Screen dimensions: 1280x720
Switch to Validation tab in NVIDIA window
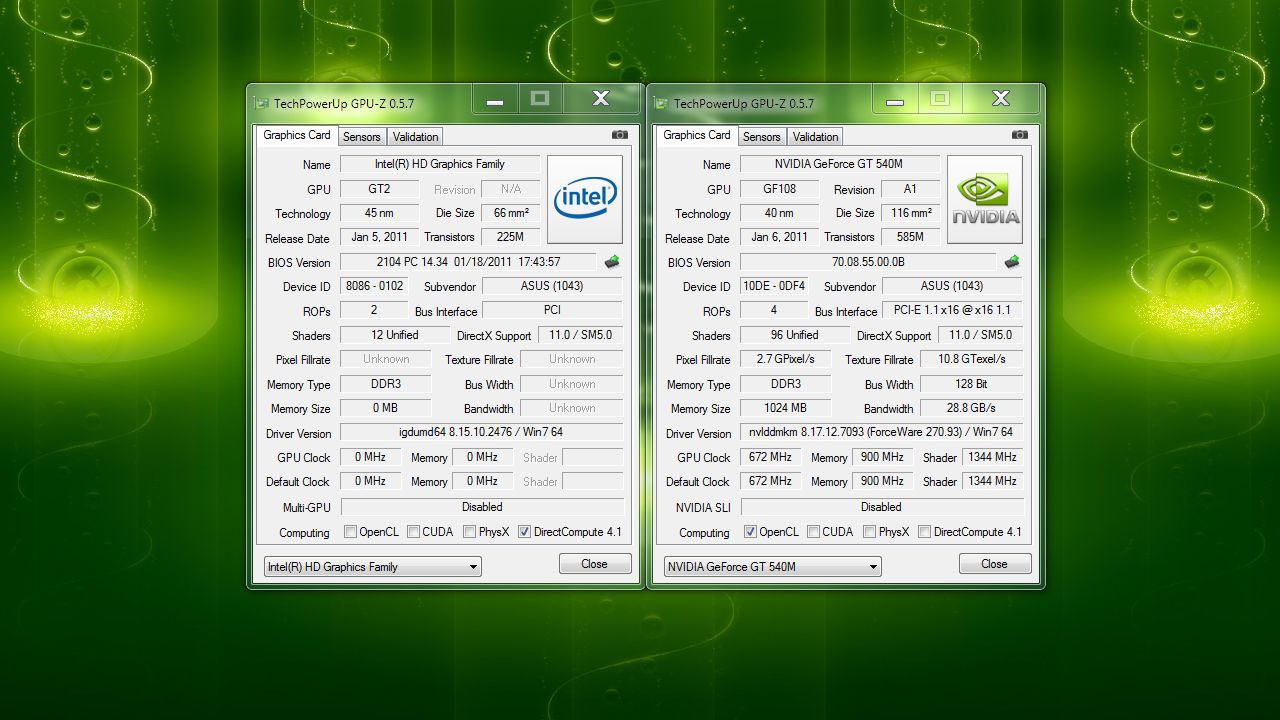815,137
